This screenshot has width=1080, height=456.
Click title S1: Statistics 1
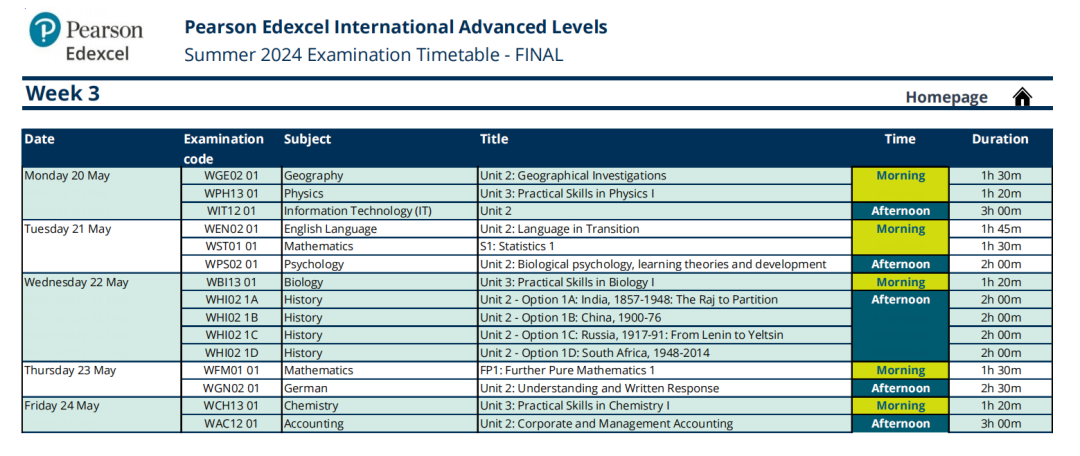(x=517, y=247)
